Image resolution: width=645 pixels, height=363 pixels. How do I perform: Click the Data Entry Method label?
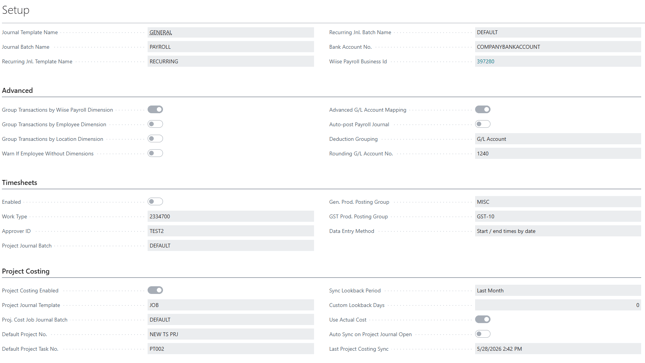coord(352,231)
